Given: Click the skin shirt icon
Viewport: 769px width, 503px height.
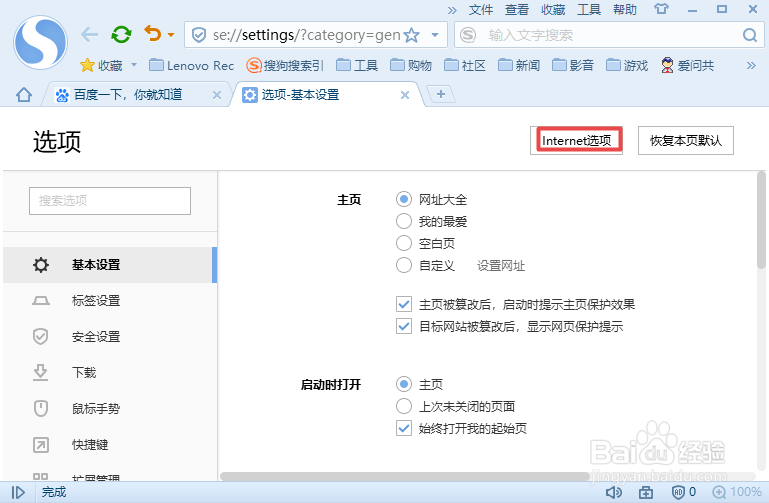Looking at the screenshot, I should (x=661, y=9).
